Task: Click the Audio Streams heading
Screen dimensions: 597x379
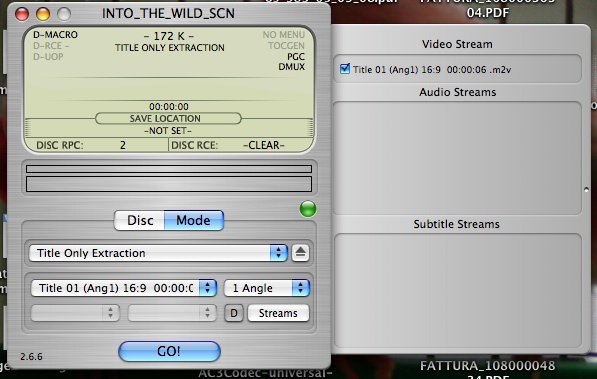Action: 458,92
